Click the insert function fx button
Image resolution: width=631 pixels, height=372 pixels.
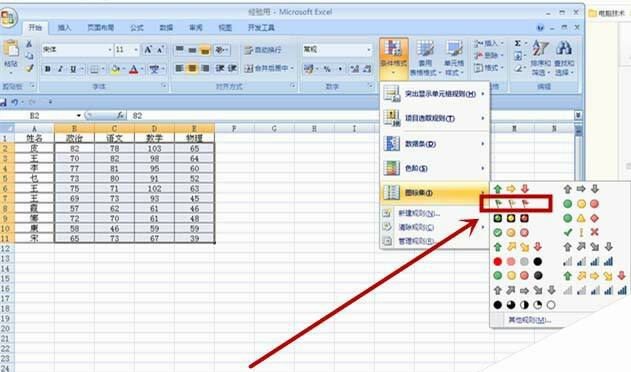coord(120,116)
